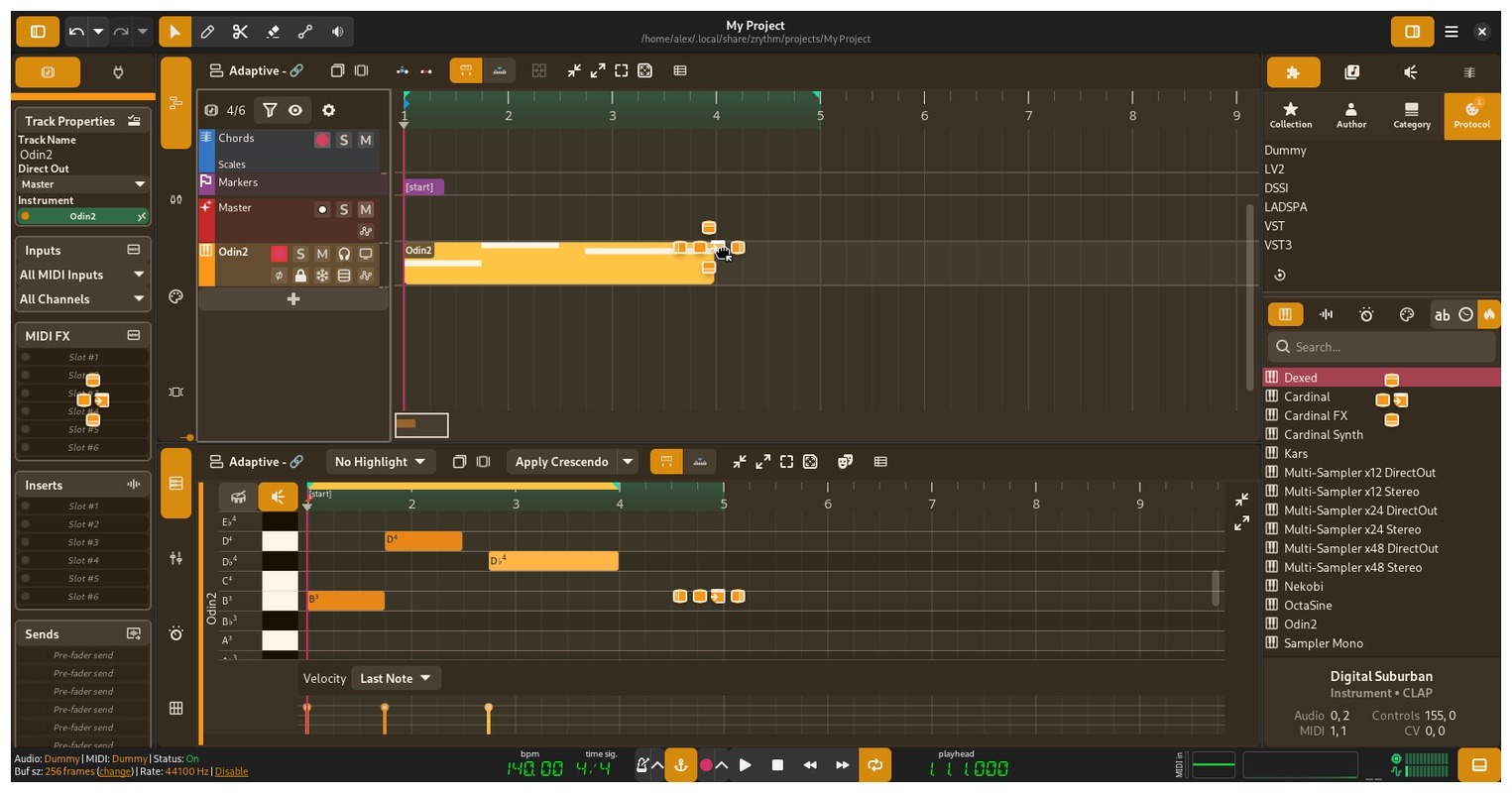Toggle the left panel visibility
1512x793 pixels.
[x=38, y=32]
